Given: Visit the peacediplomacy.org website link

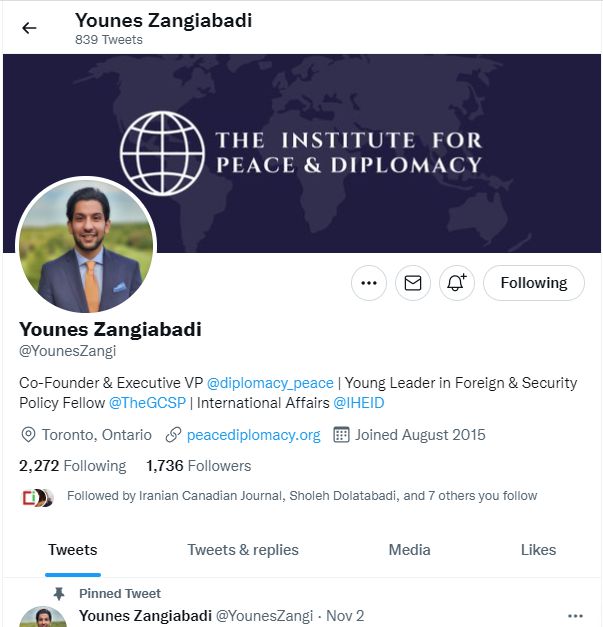Looking at the screenshot, I should click(253, 435).
